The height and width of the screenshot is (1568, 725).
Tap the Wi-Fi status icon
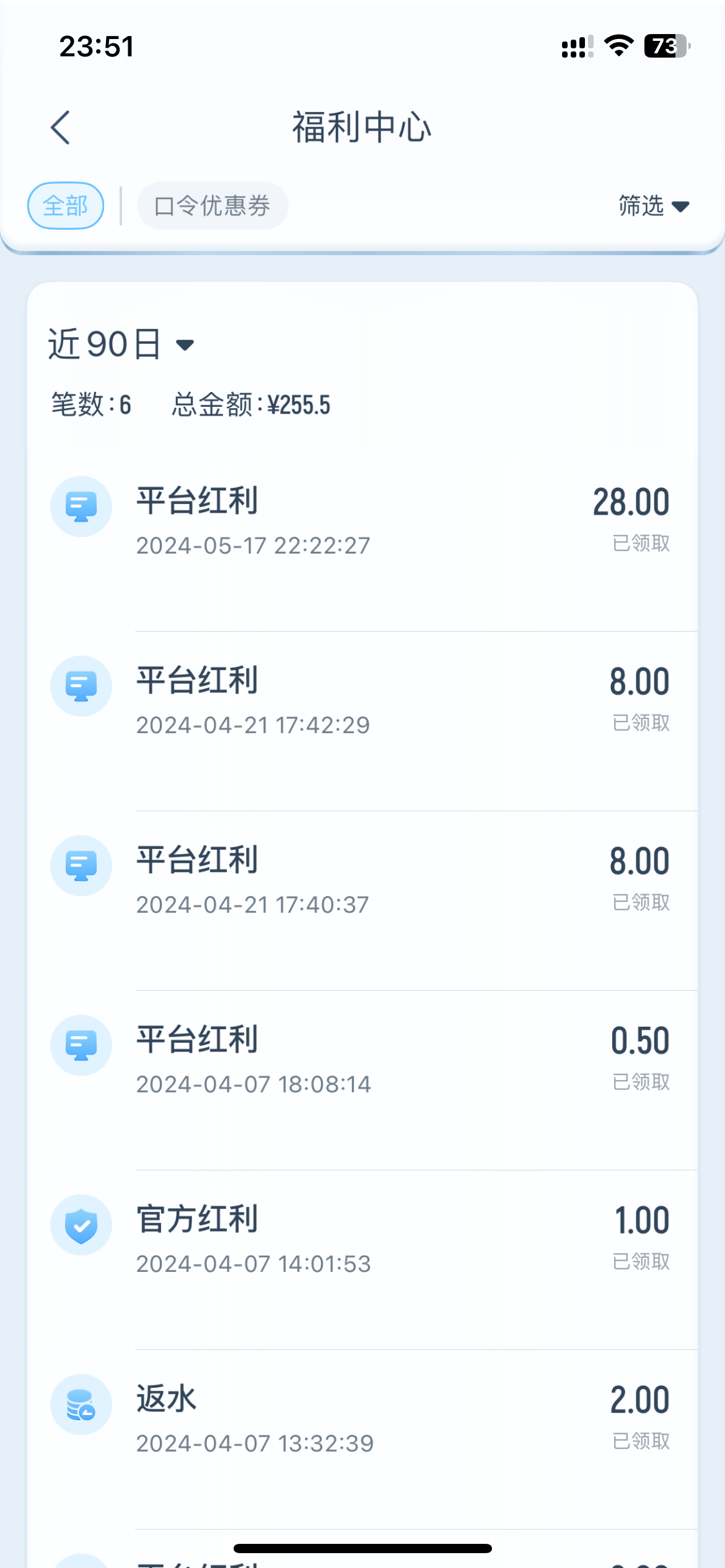[x=618, y=46]
